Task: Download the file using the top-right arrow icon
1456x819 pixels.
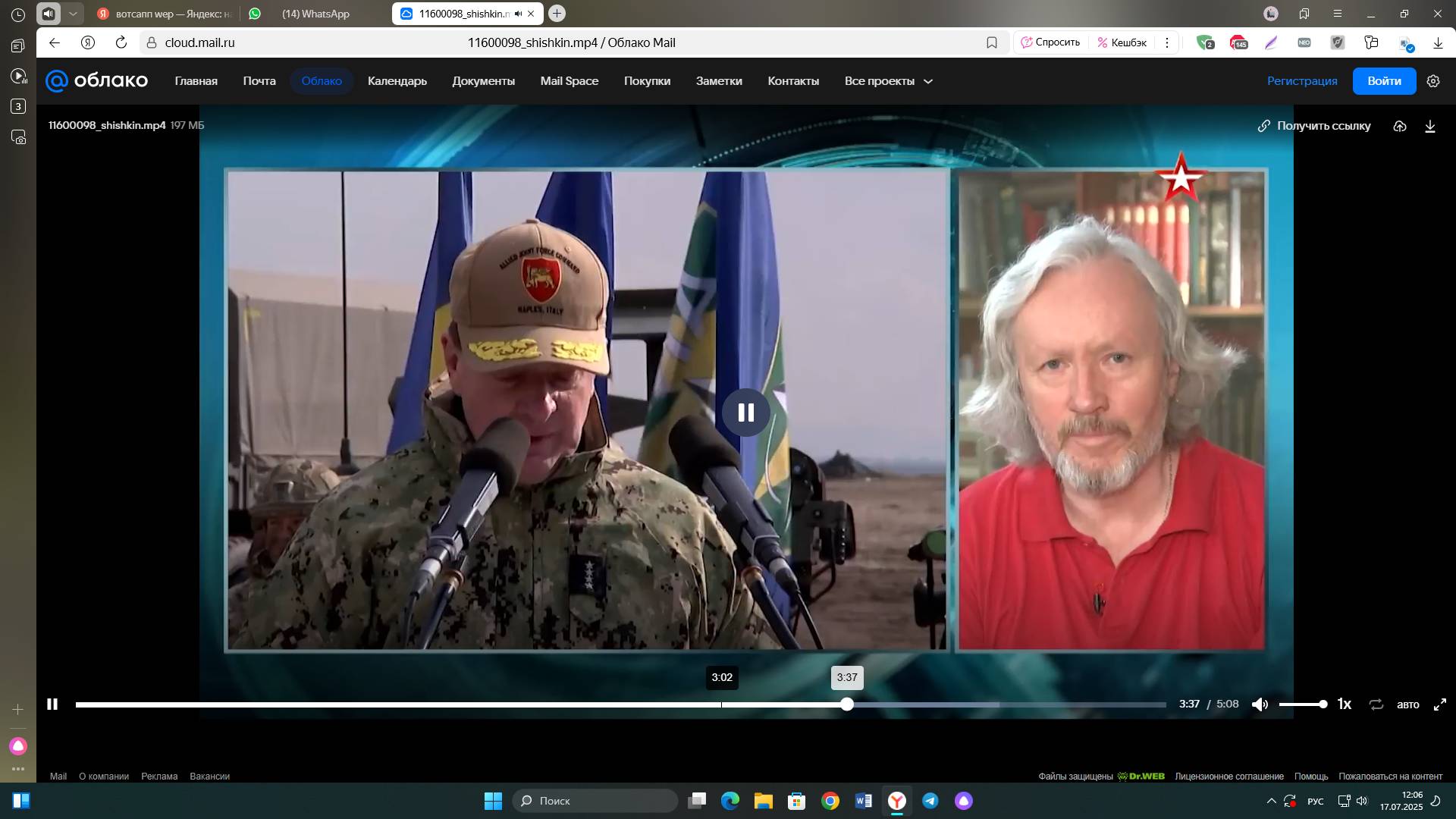Action: coord(1430,126)
